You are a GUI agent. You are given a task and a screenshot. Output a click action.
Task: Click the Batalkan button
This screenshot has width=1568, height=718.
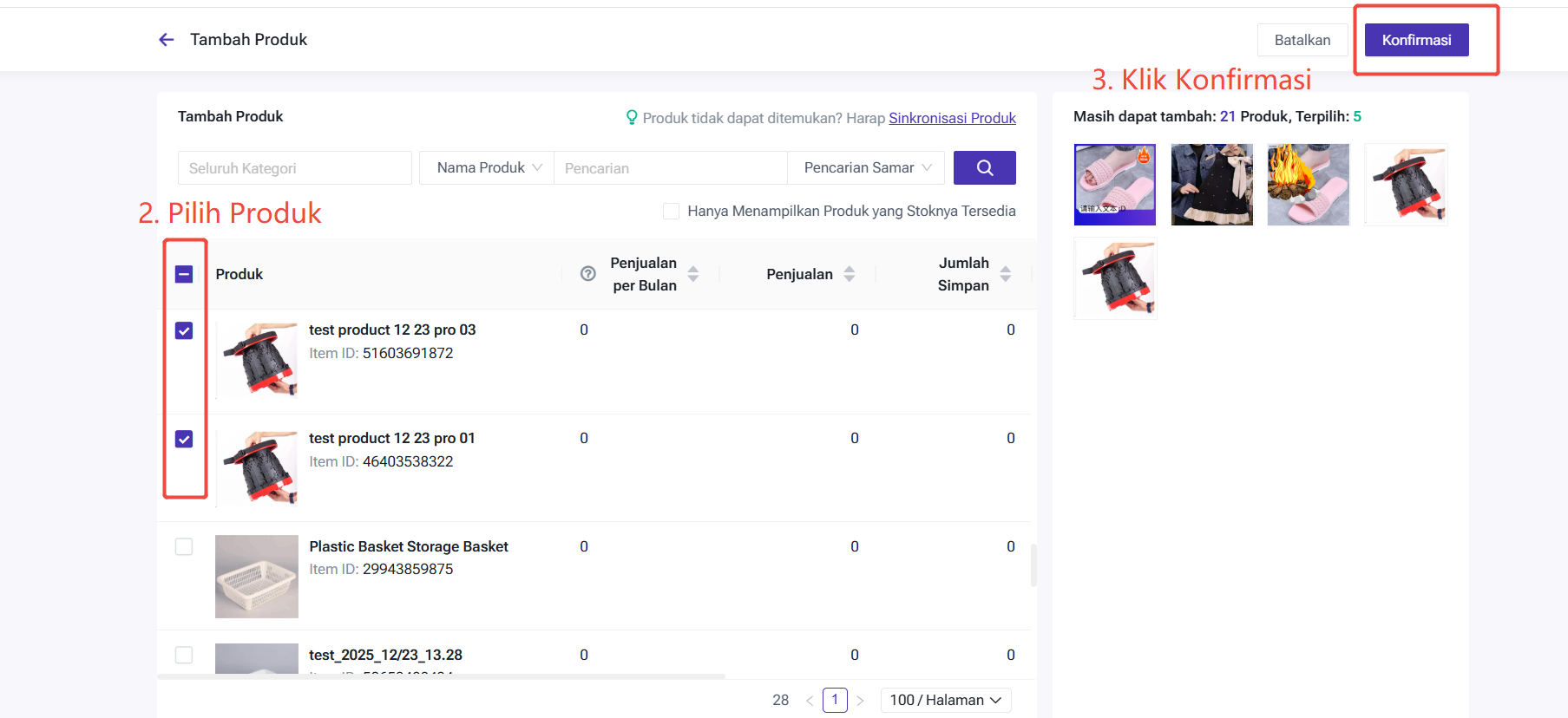1302,40
